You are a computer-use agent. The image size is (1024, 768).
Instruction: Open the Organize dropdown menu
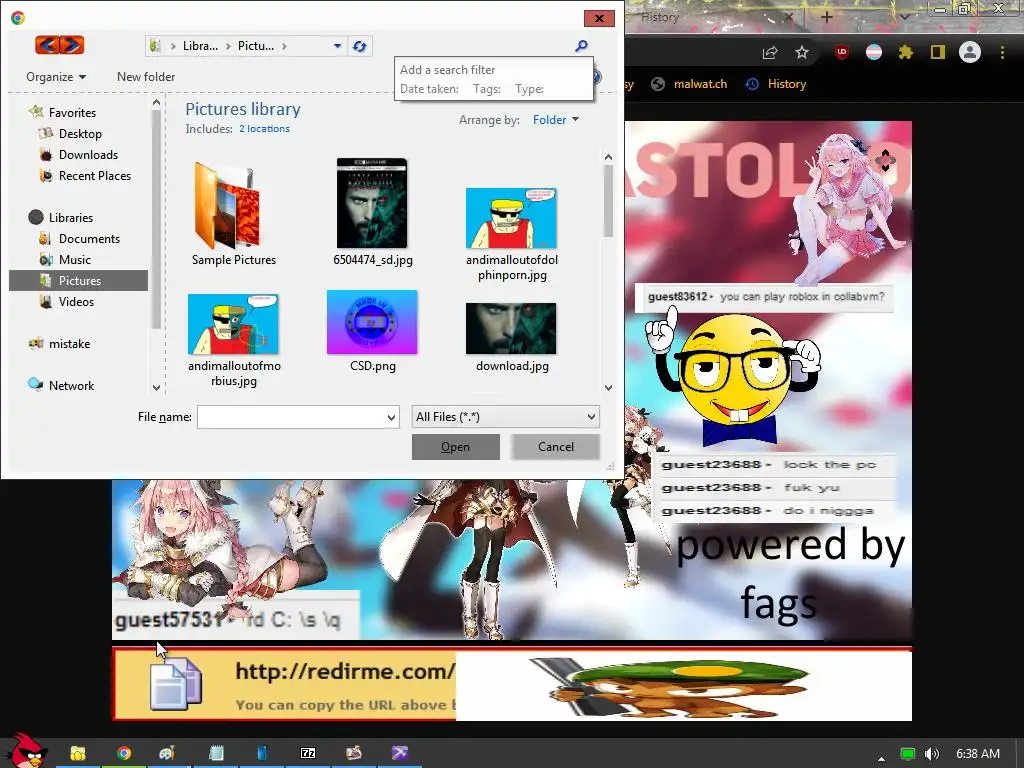coord(56,76)
